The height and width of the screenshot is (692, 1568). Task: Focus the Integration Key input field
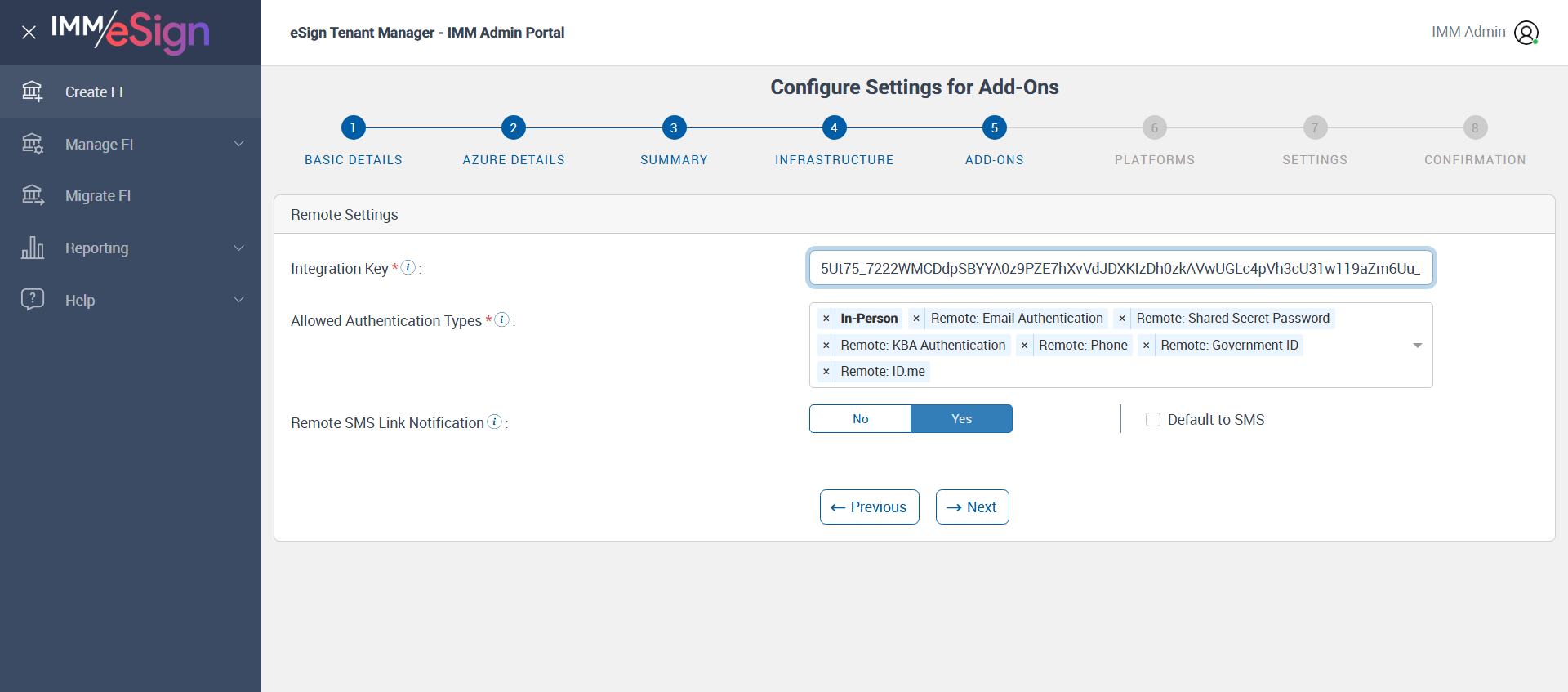pyautogui.click(x=1120, y=269)
